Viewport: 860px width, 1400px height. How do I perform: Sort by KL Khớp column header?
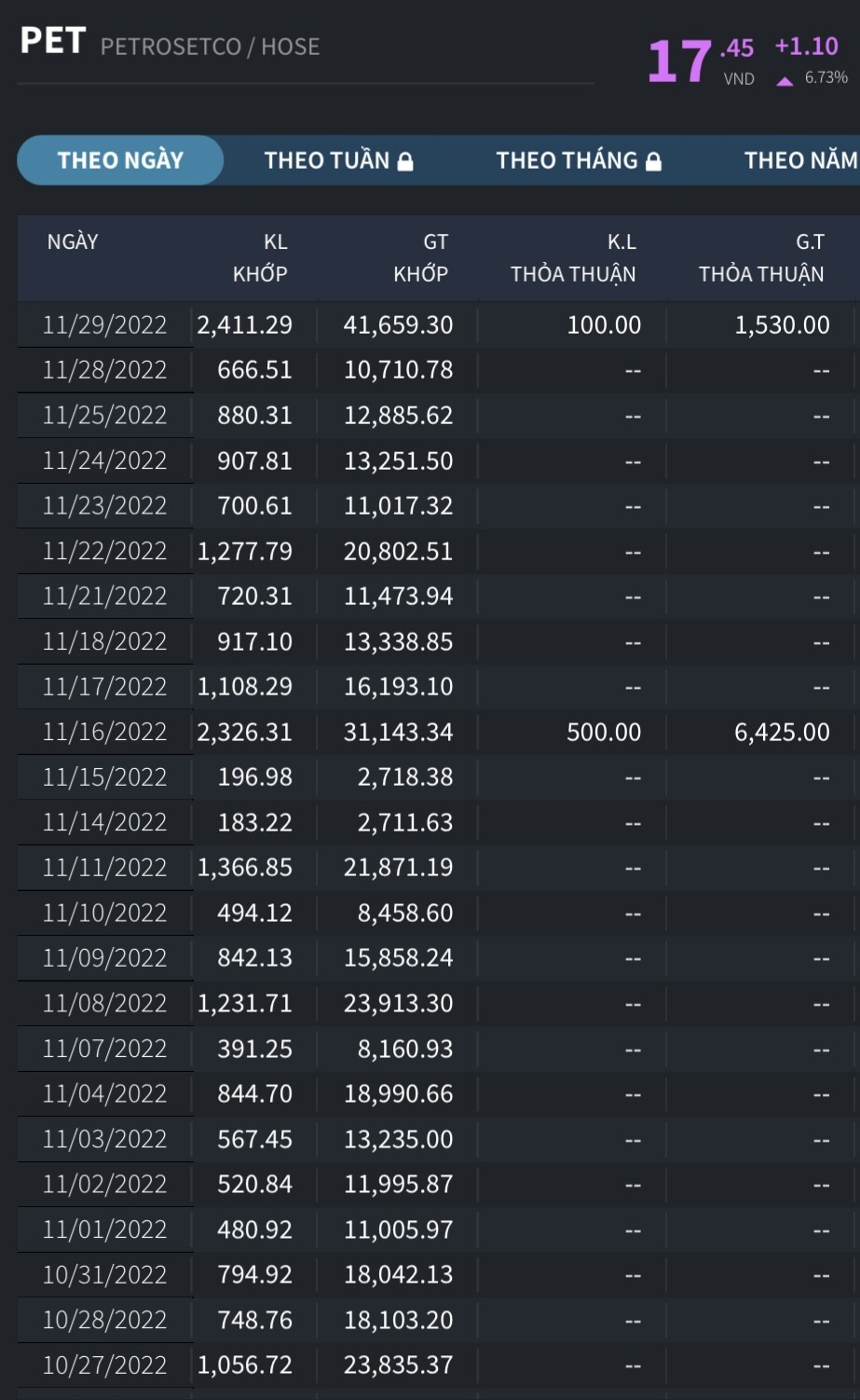click(260, 257)
